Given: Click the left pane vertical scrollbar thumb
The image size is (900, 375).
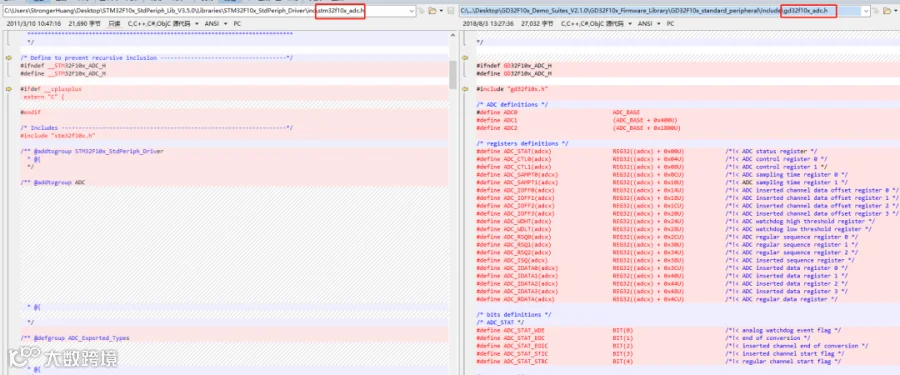Looking at the screenshot, I should [452, 75].
